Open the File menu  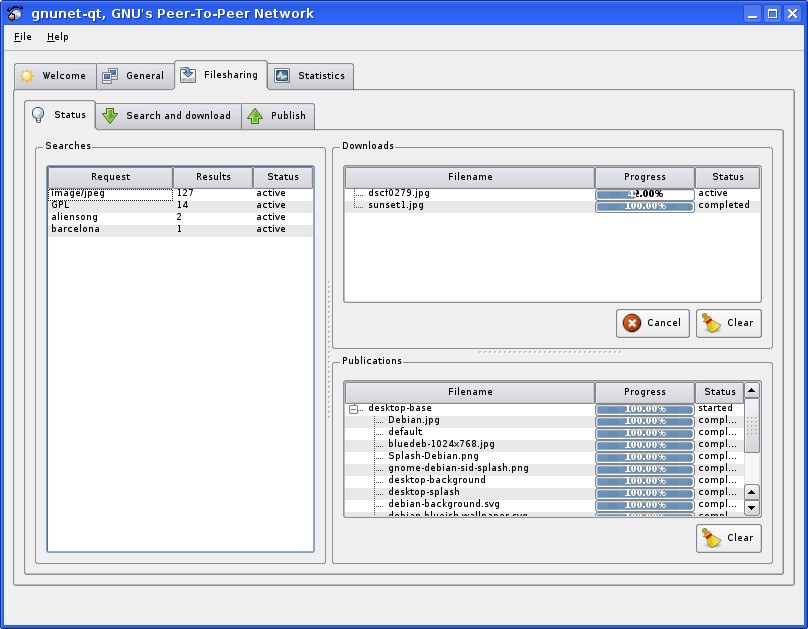(23, 37)
